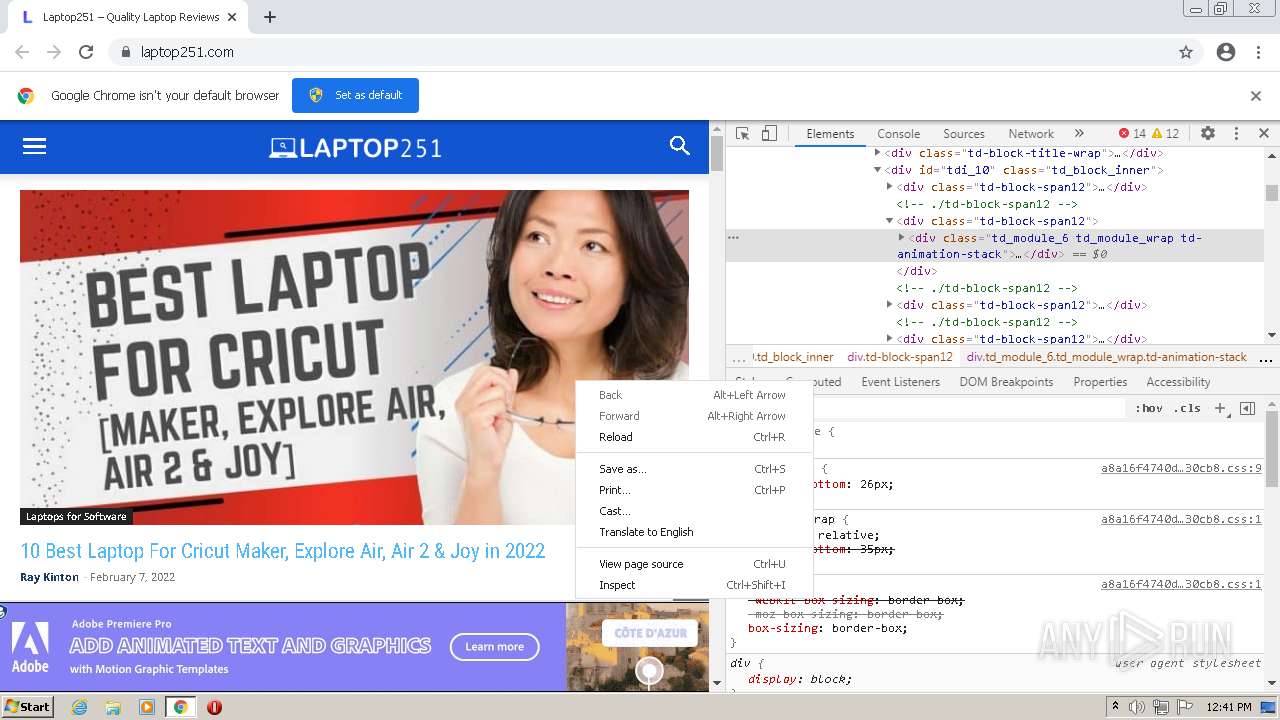The height and width of the screenshot is (720, 1280).
Task: Click the 12 warnings indicator
Action: pos(1165,133)
